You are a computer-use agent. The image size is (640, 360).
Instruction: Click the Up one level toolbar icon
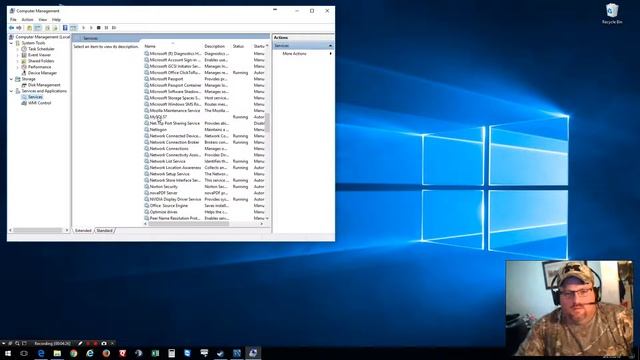(x=29, y=28)
